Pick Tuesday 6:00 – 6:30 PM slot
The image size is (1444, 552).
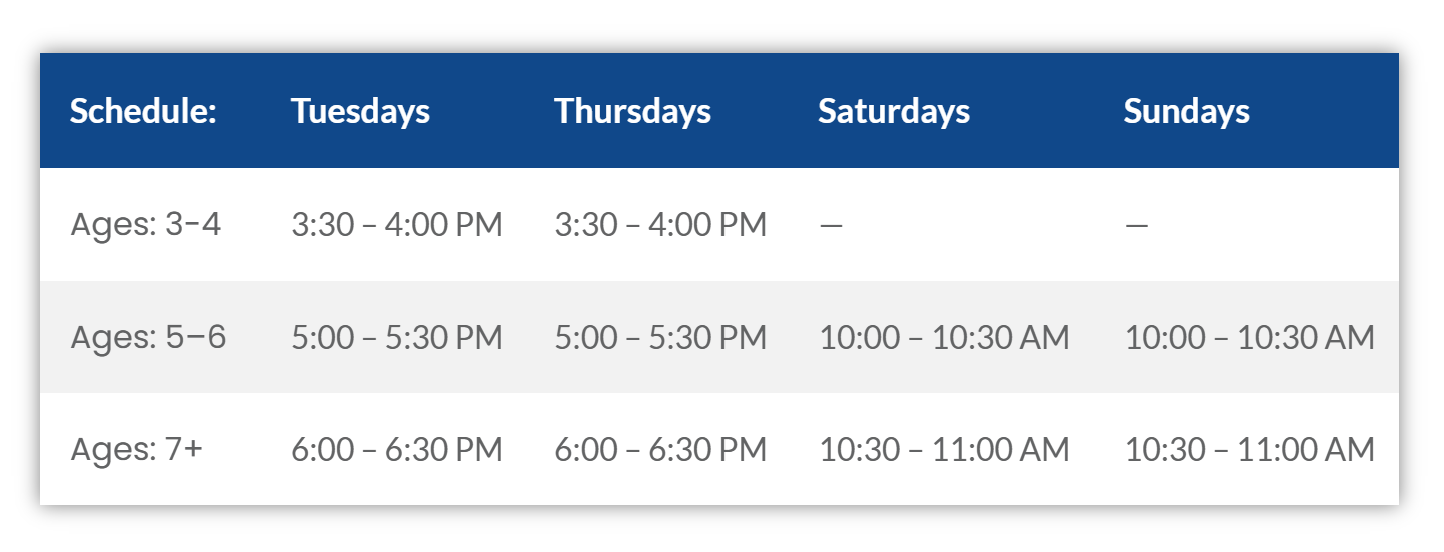click(397, 450)
